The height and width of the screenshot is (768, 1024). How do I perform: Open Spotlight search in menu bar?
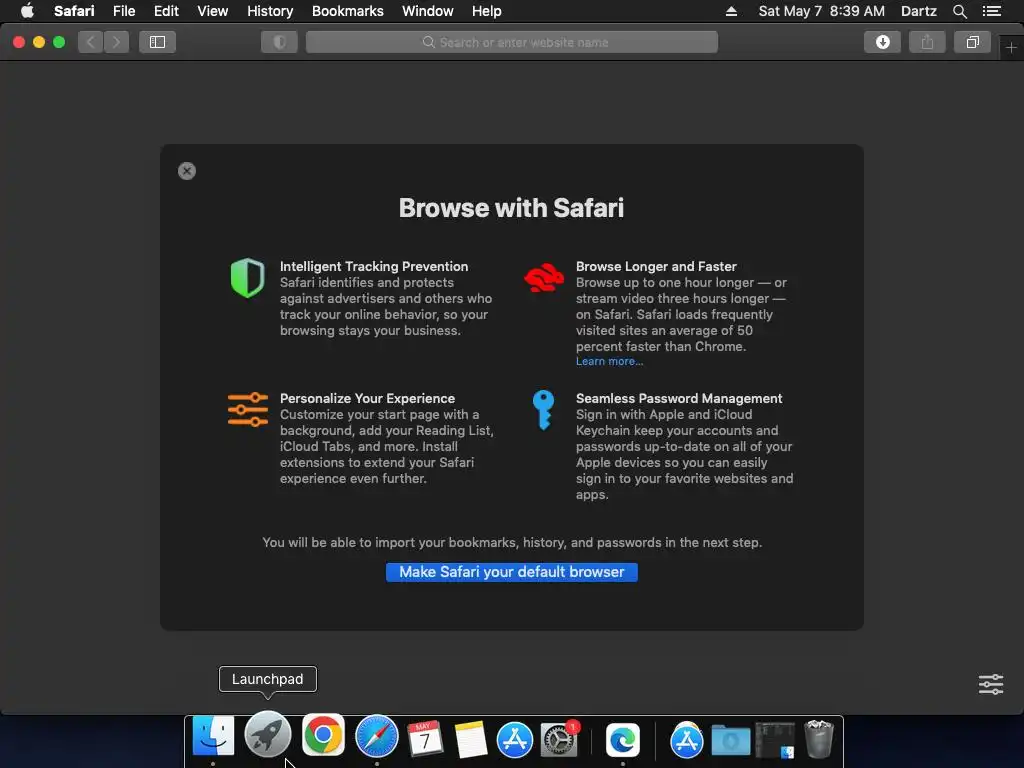pyautogui.click(x=959, y=11)
